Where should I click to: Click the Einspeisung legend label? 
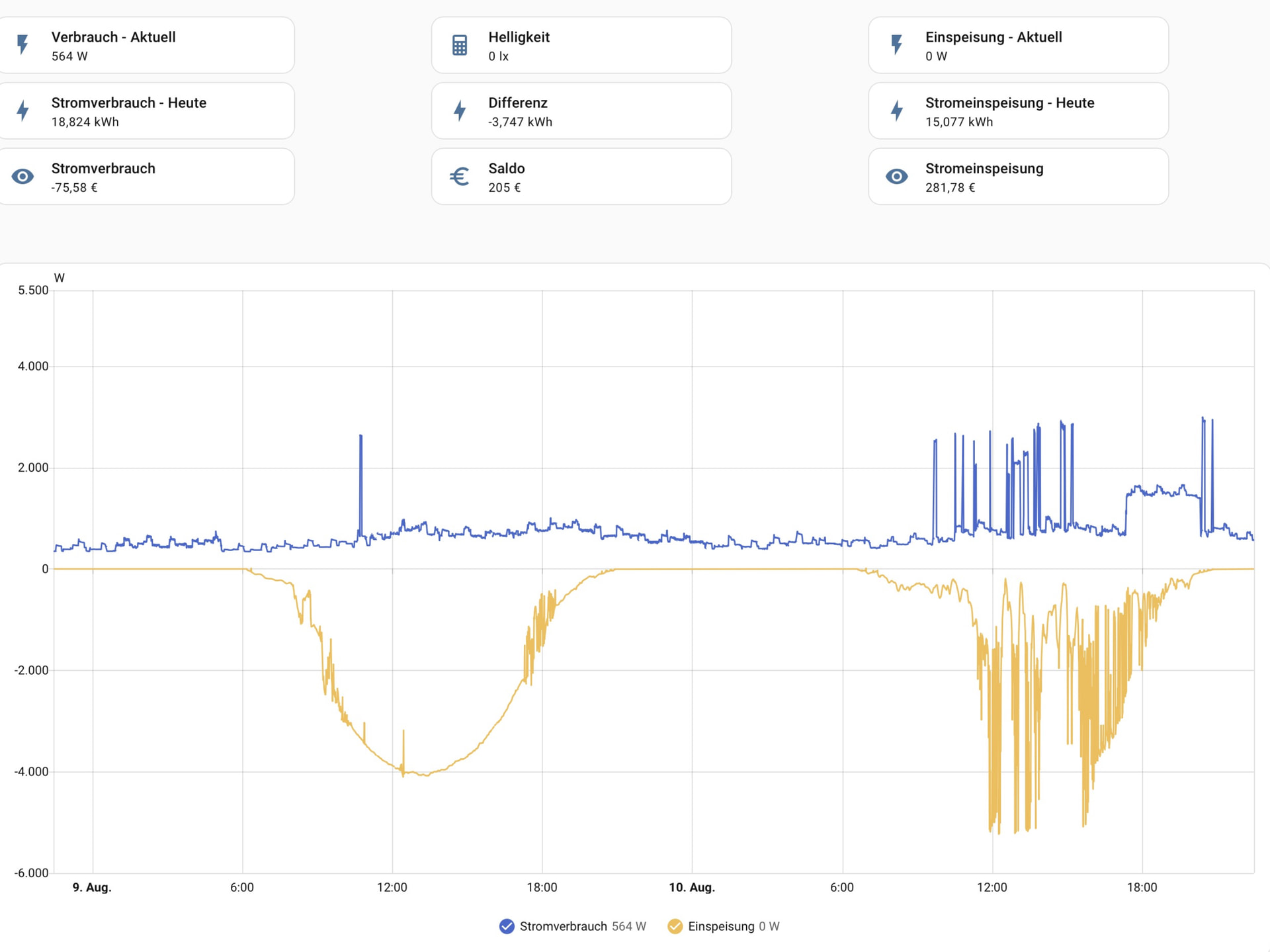(x=721, y=926)
